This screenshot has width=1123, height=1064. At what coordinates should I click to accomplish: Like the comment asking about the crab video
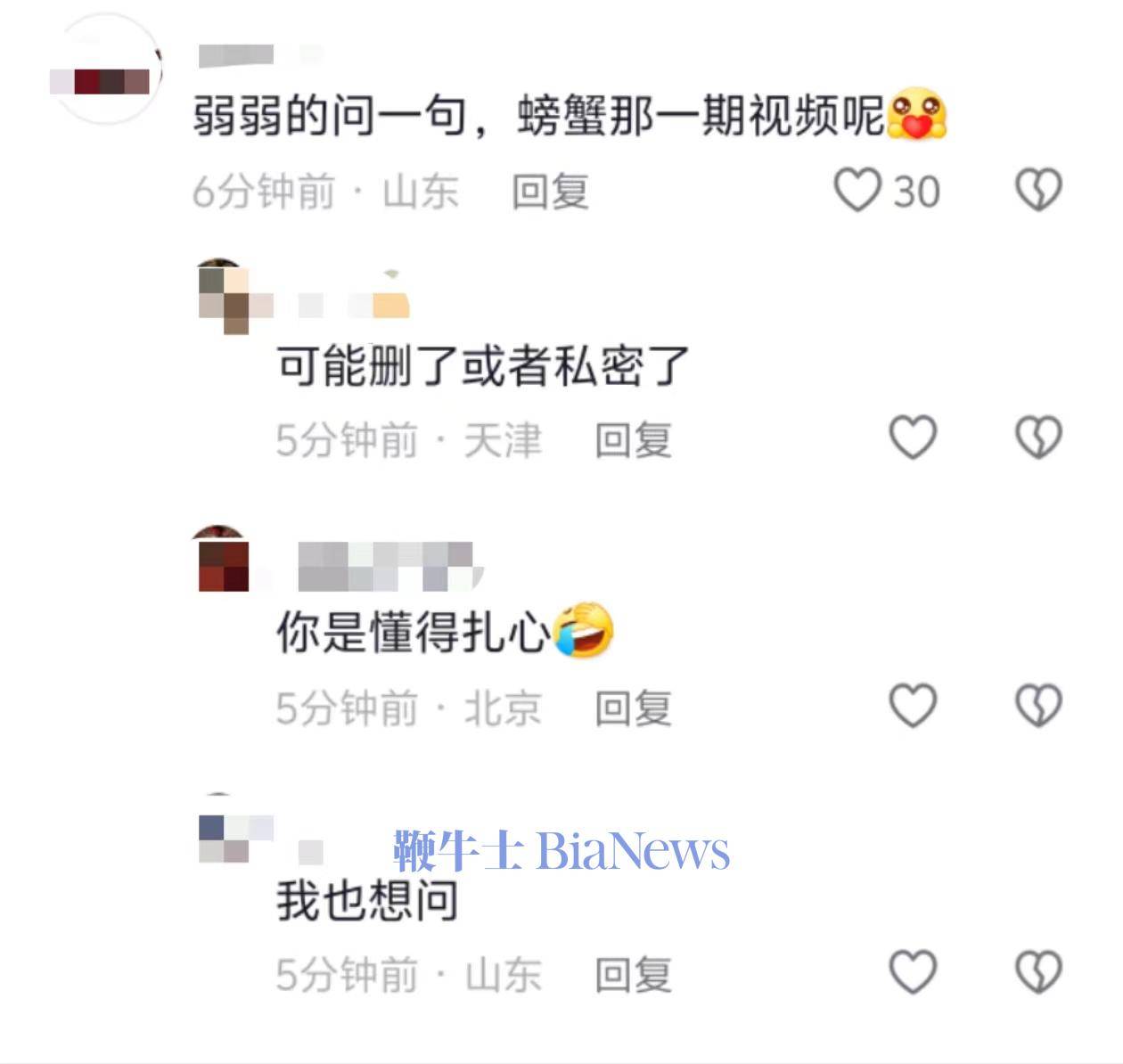click(x=857, y=191)
